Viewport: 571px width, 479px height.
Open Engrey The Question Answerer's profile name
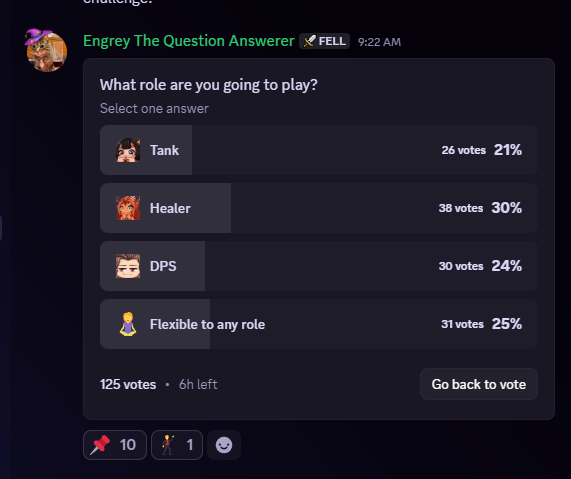point(189,41)
